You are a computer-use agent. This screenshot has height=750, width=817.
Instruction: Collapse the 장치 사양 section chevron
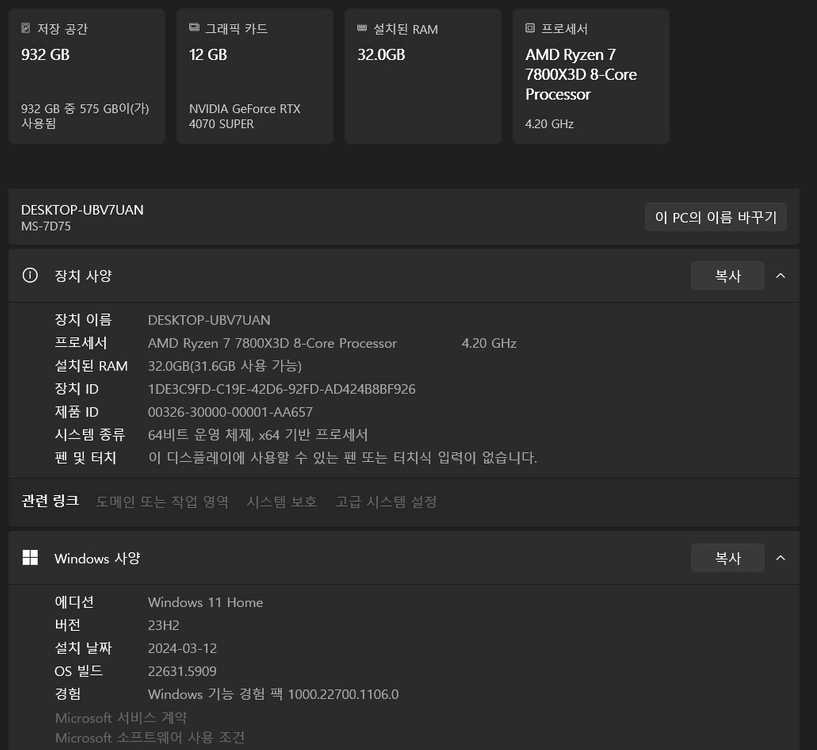click(781, 275)
